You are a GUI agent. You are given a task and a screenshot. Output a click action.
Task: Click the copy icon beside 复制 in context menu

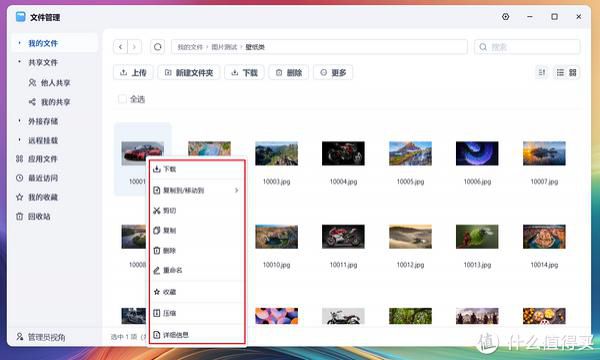coord(157,231)
